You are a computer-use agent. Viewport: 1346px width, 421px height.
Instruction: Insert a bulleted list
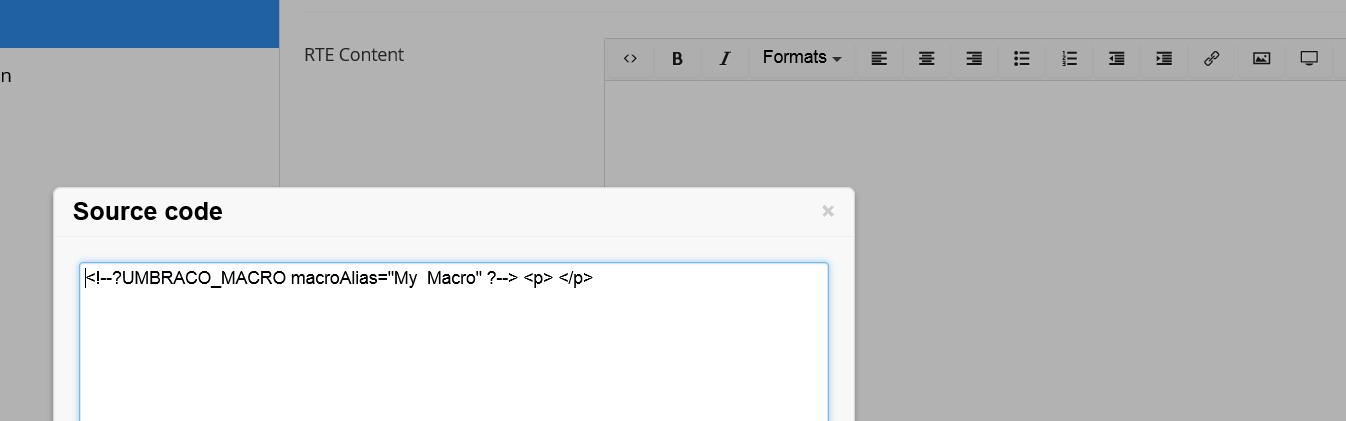point(1022,58)
